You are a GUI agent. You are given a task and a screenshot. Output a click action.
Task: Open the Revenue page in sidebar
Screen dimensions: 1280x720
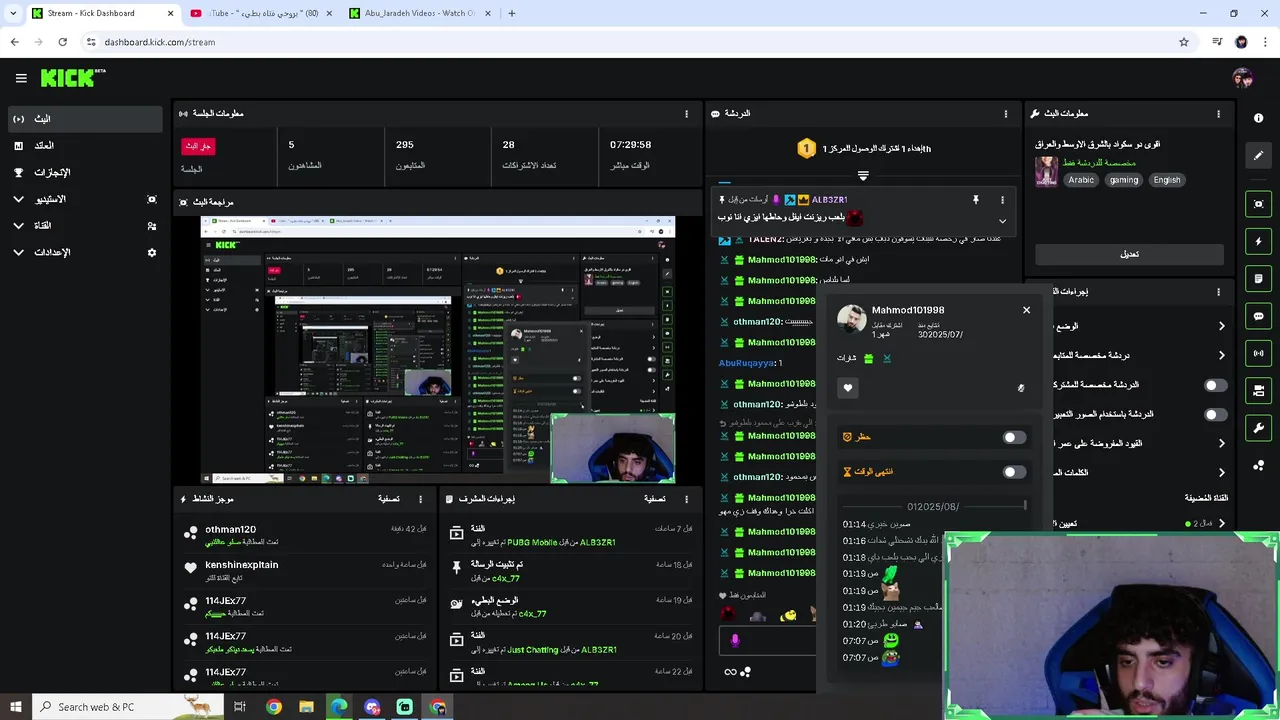(x=84, y=146)
